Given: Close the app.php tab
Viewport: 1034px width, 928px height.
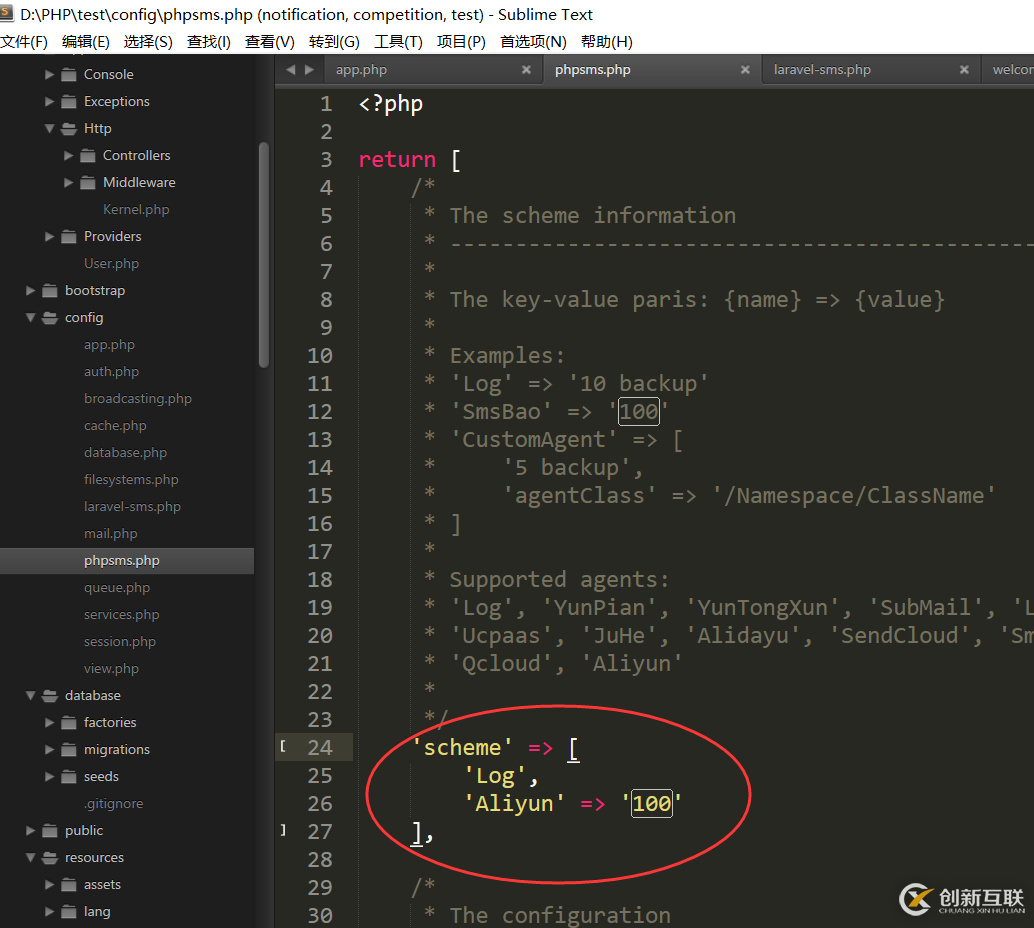Looking at the screenshot, I should click(x=526, y=70).
